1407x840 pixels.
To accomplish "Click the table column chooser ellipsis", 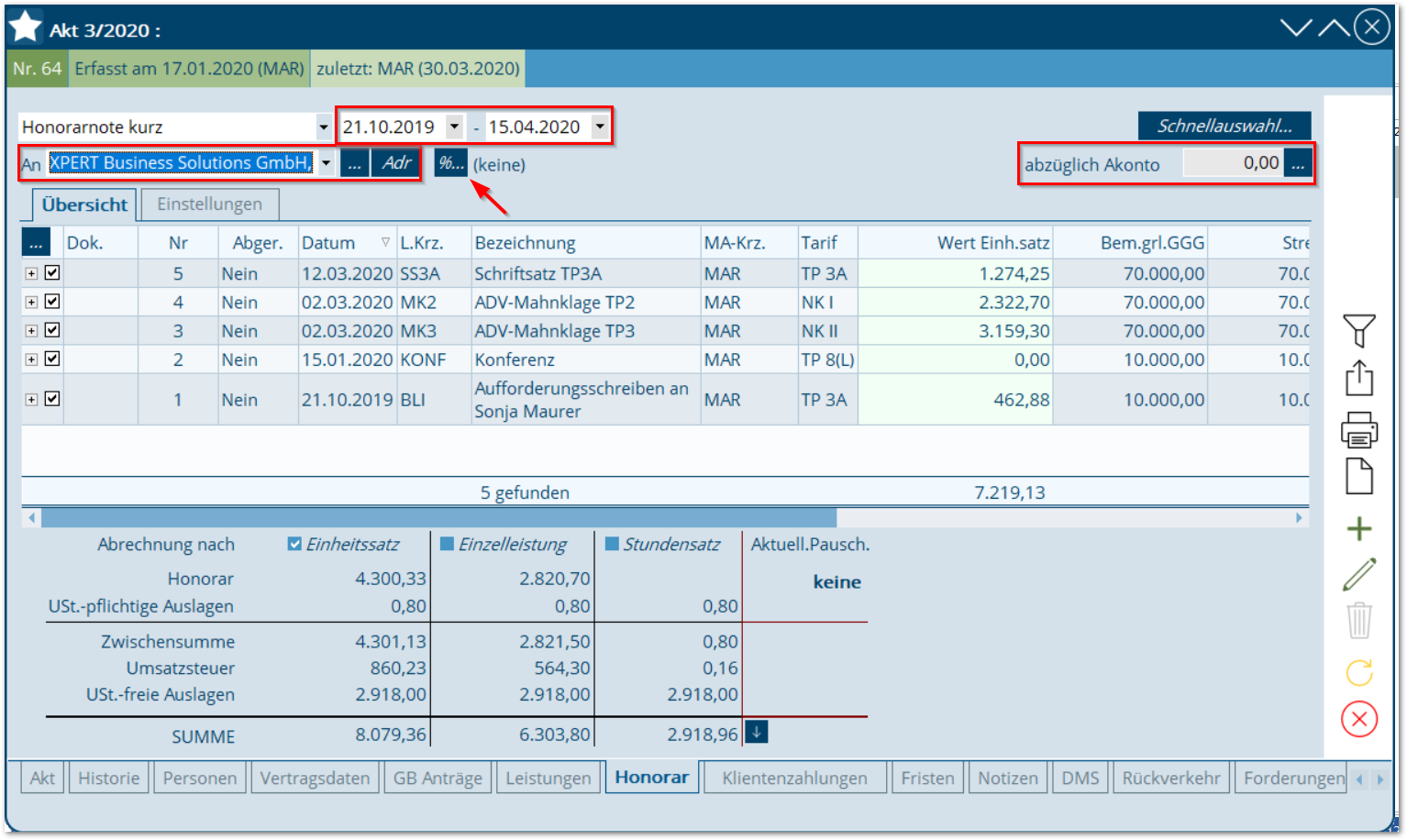I will [36, 242].
